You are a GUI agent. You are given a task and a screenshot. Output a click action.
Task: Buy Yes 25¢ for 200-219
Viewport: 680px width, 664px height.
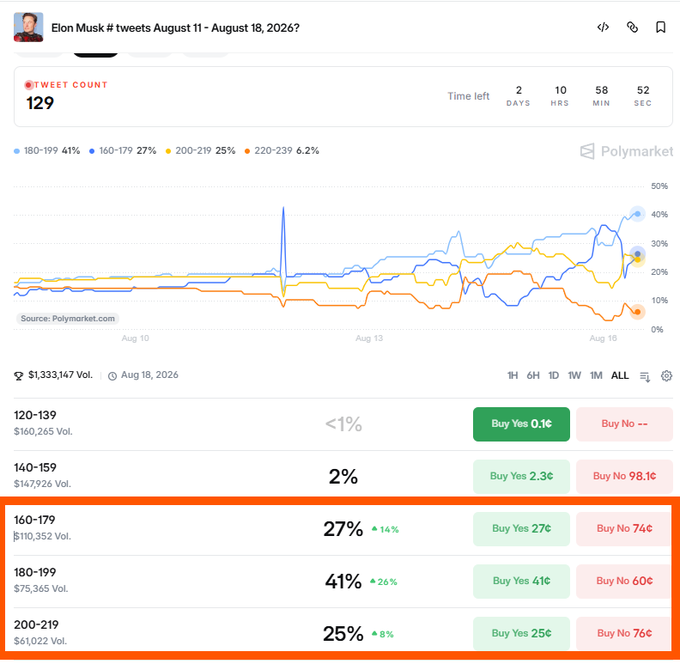521,633
